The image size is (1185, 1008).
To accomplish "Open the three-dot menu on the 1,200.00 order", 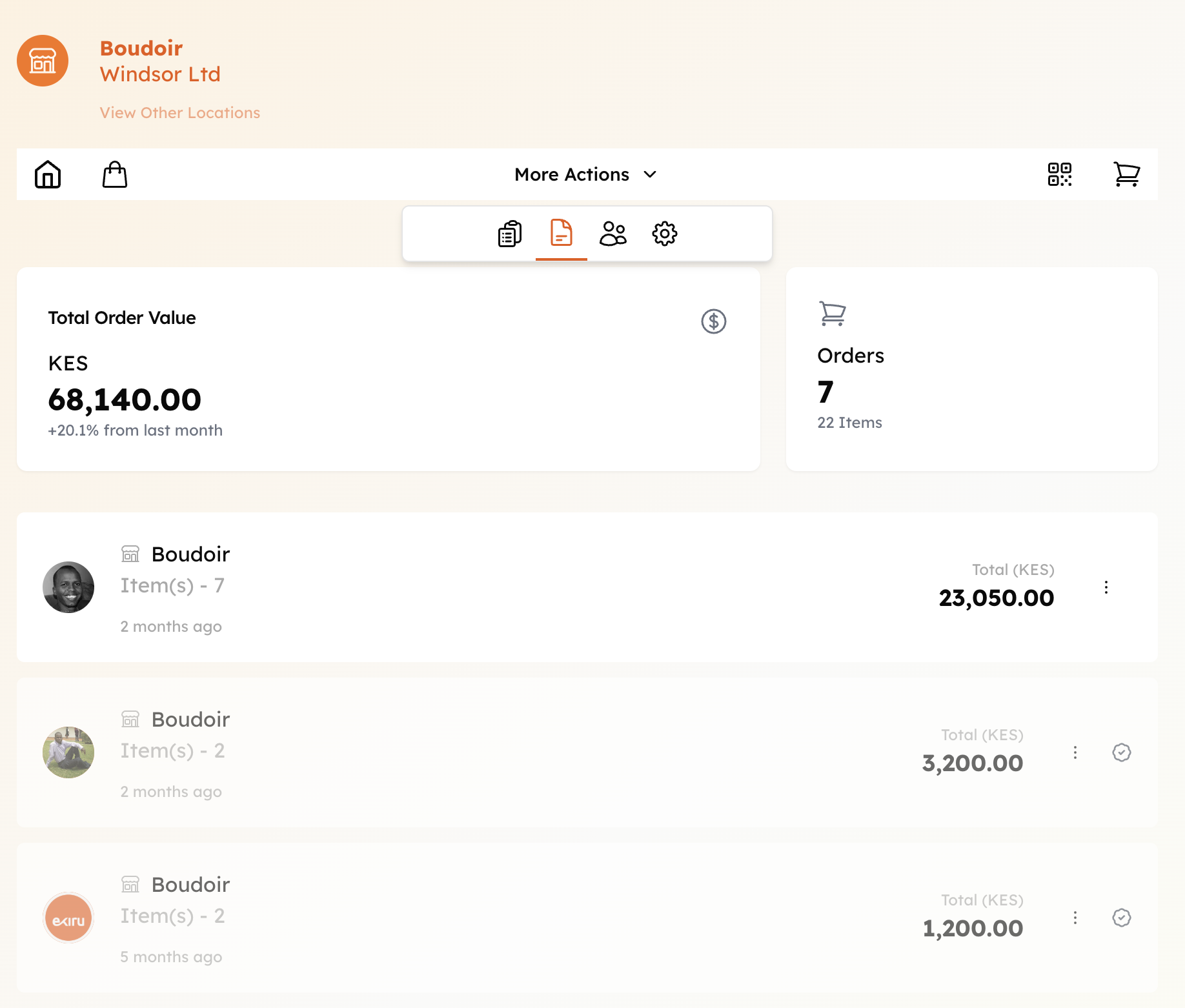I will [x=1075, y=917].
